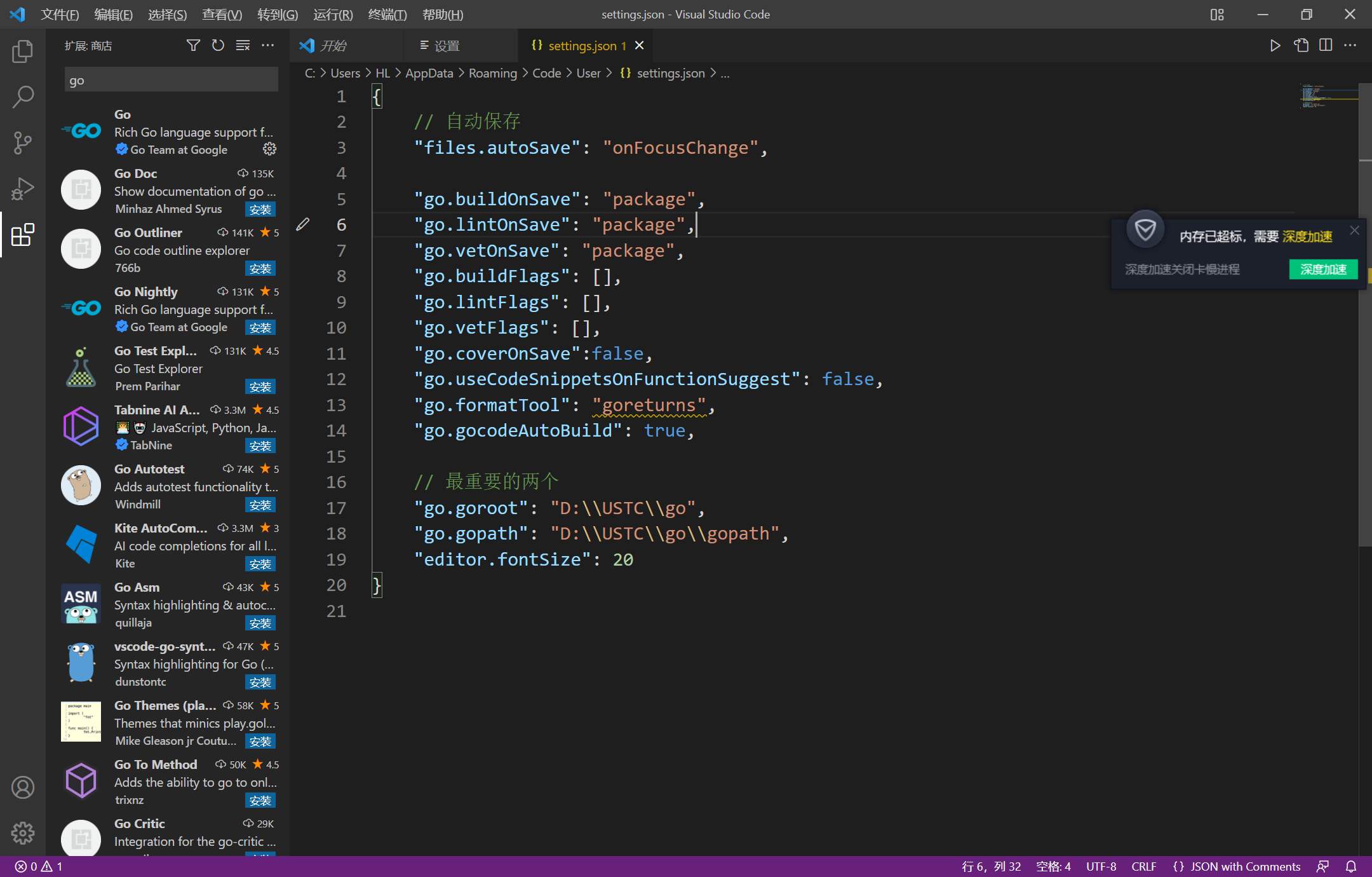
Task: Install the Go Doc extension
Action: tap(260, 210)
